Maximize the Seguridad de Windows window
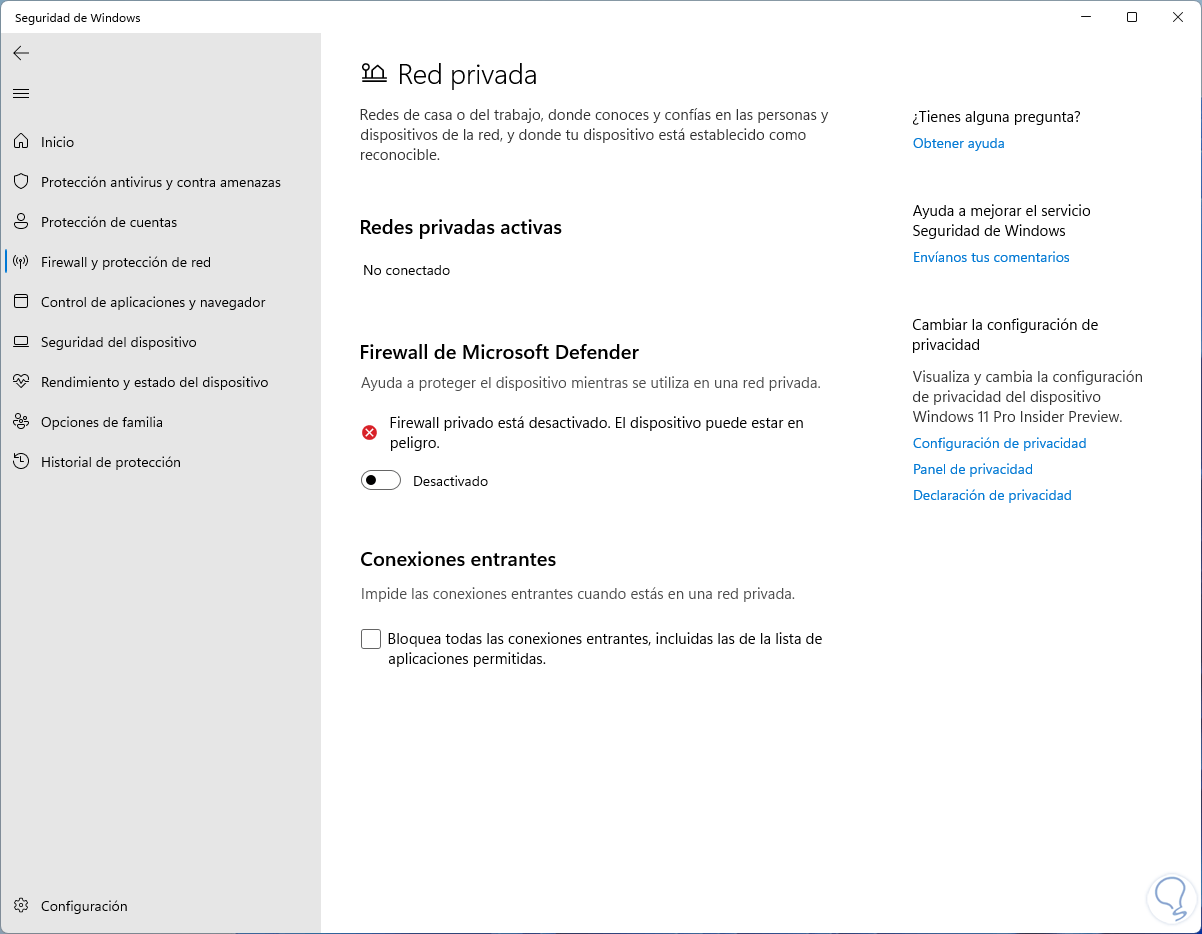 [1132, 17]
